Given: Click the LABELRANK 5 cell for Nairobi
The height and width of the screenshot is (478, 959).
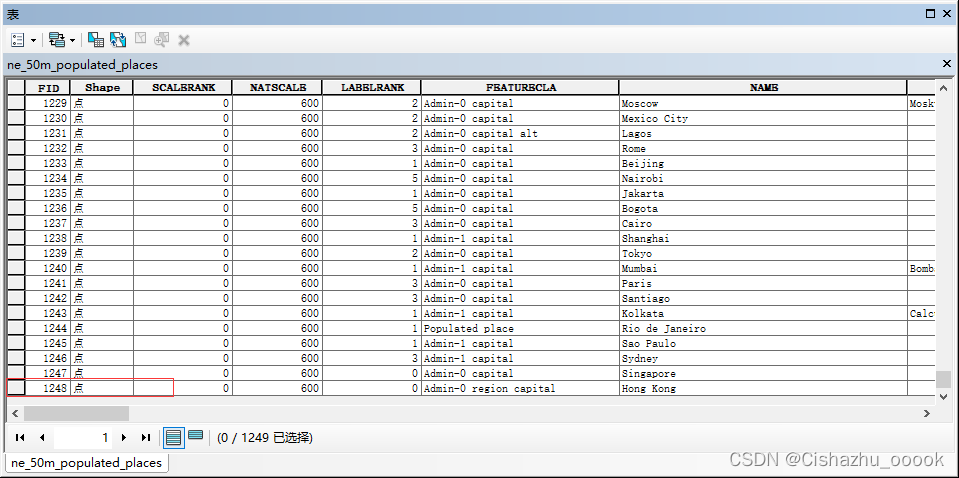Looking at the screenshot, I should click(x=372, y=178).
